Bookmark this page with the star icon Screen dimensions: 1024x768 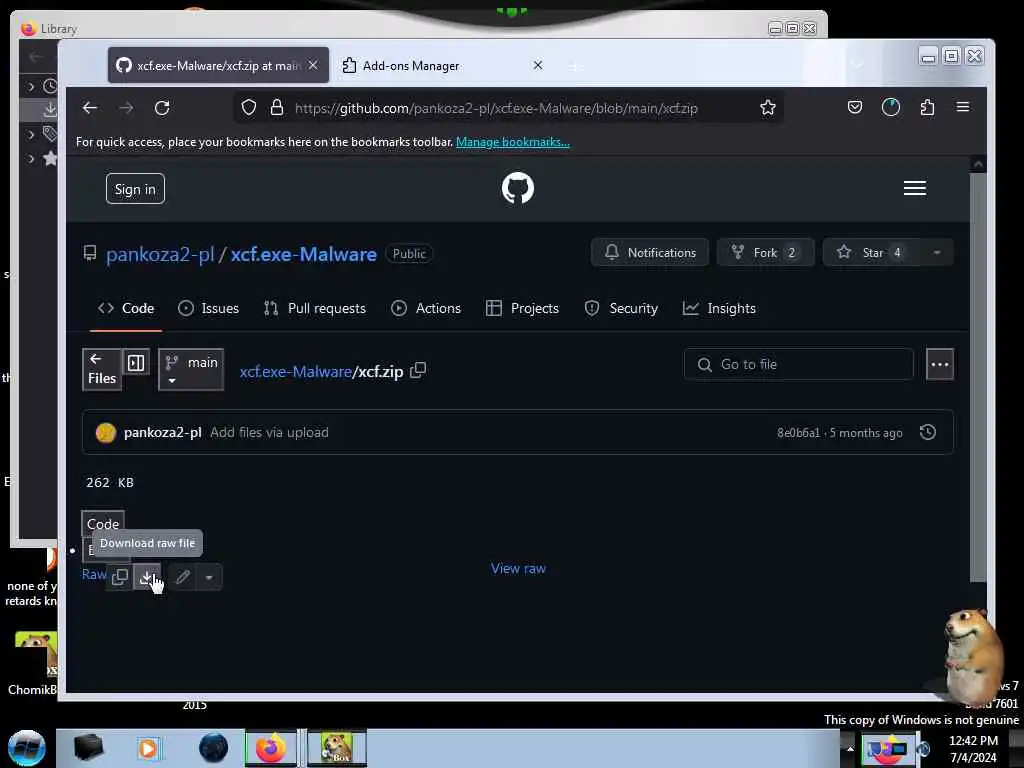(x=768, y=108)
